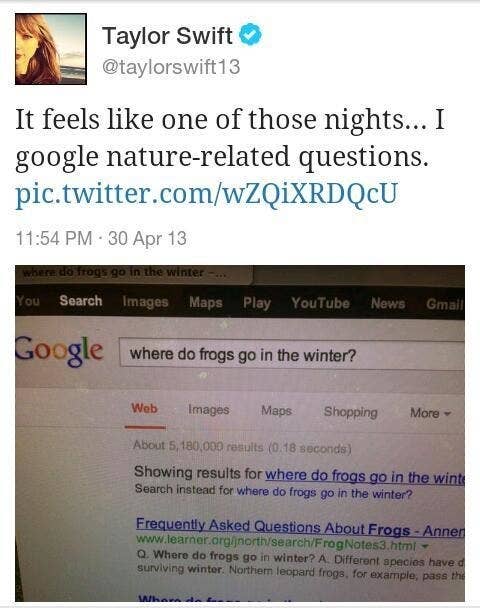This screenshot has height=613, width=480.
Task: Open Maps in the black top bar
Action: [206, 303]
